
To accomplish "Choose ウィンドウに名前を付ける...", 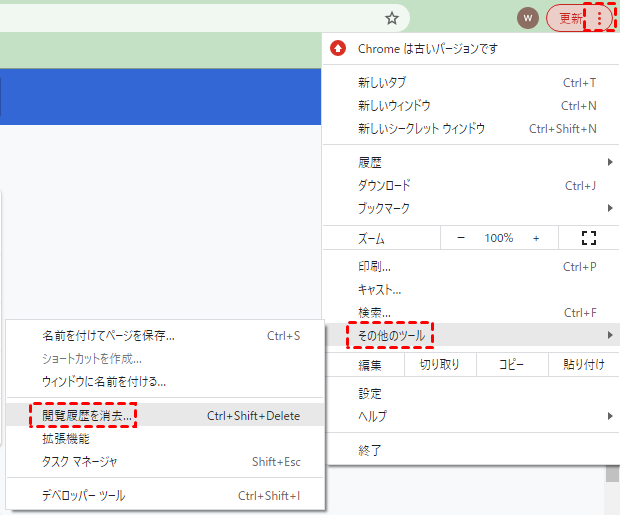I will click(x=165, y=382).
